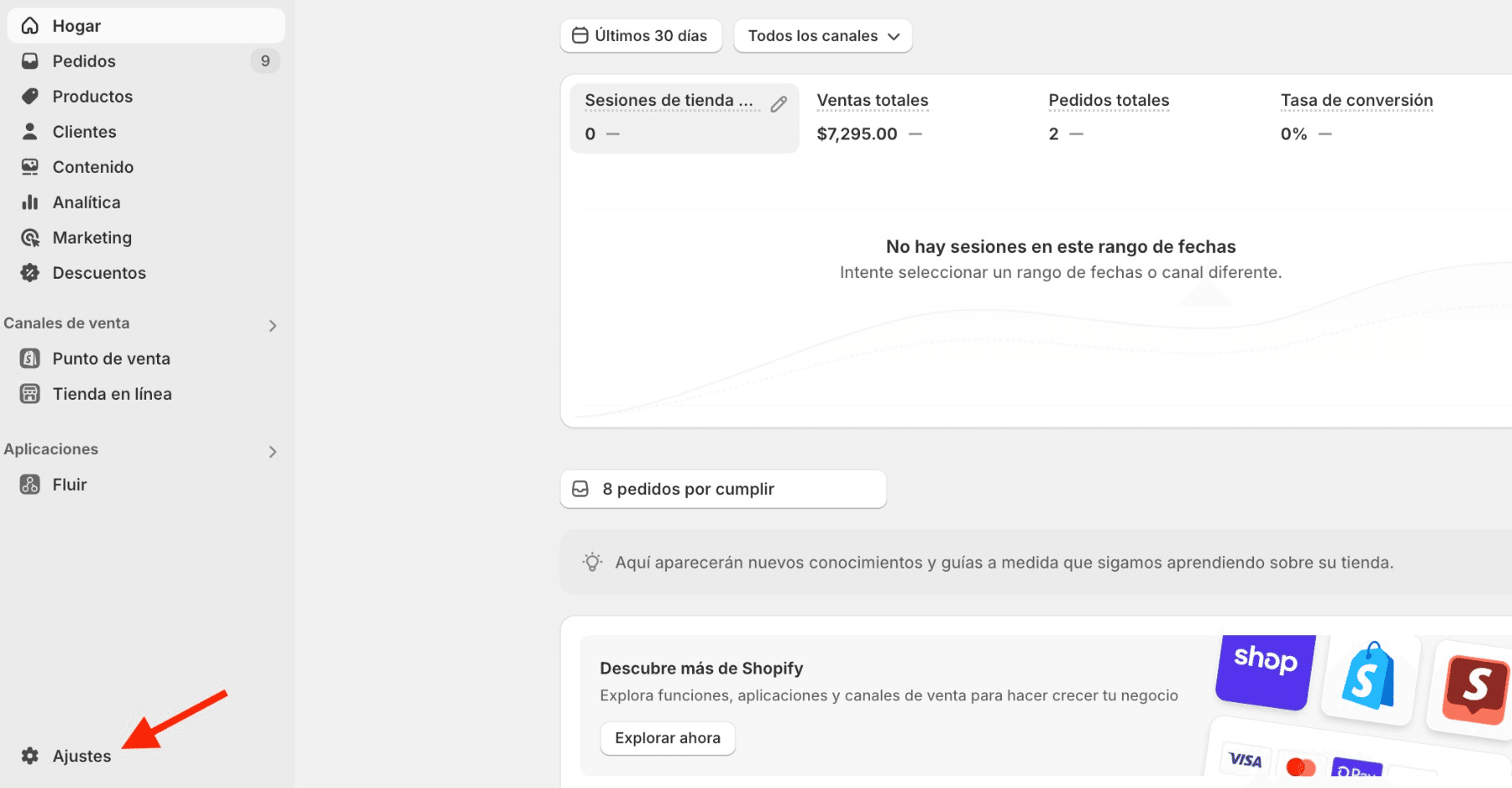Click the Pedidos badge showing 9
The image size is (1512, 788).
[x=265, y=60]
